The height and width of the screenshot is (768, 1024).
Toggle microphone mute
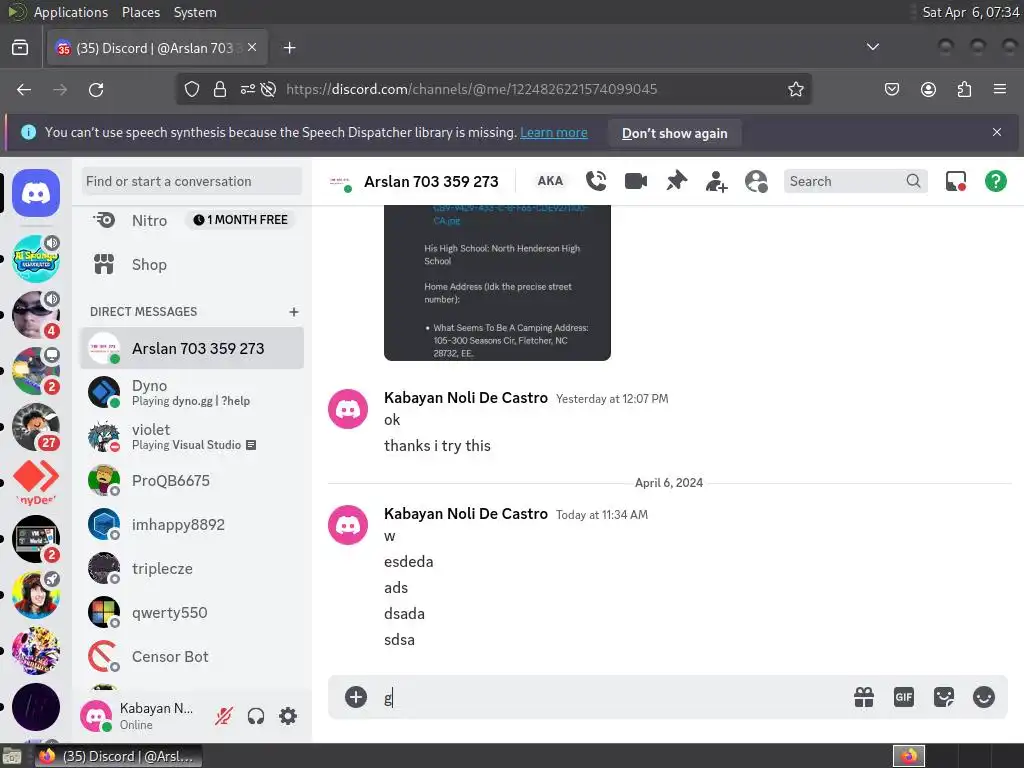click(223, 716)
